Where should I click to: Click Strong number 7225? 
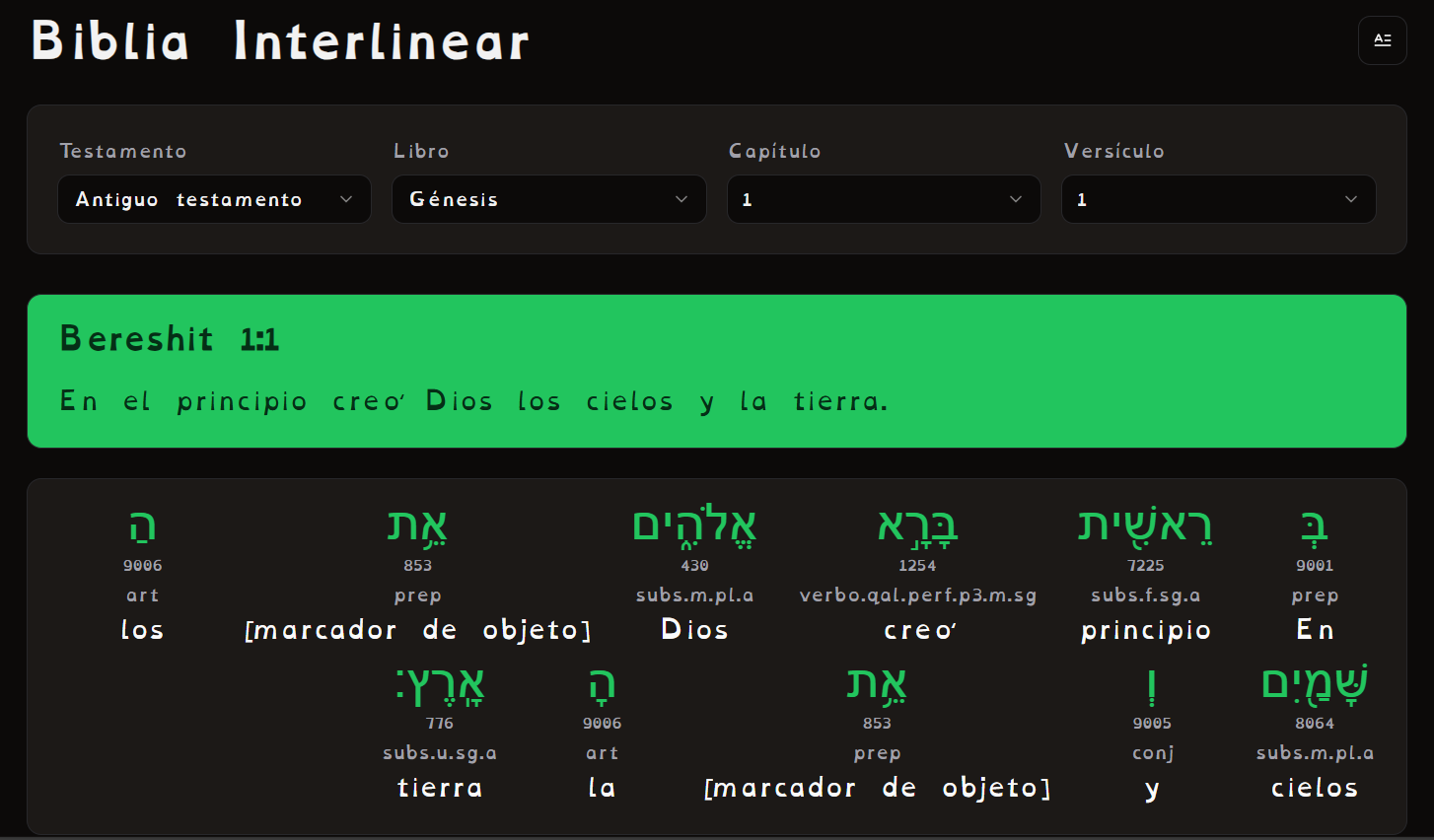pos(1145,566)
